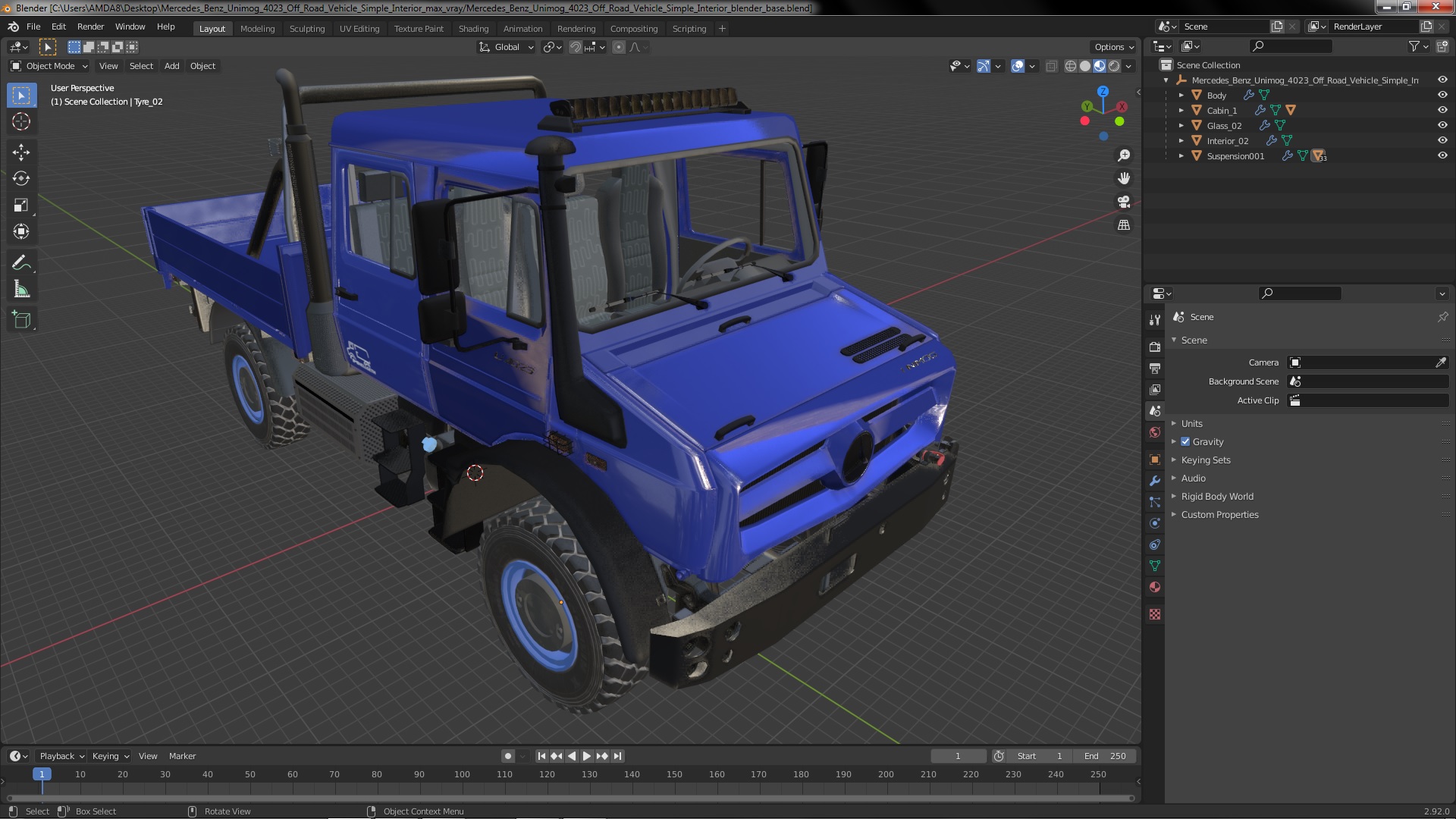Hide the Glass_02 object in outliner

[x=1442, y=125]
